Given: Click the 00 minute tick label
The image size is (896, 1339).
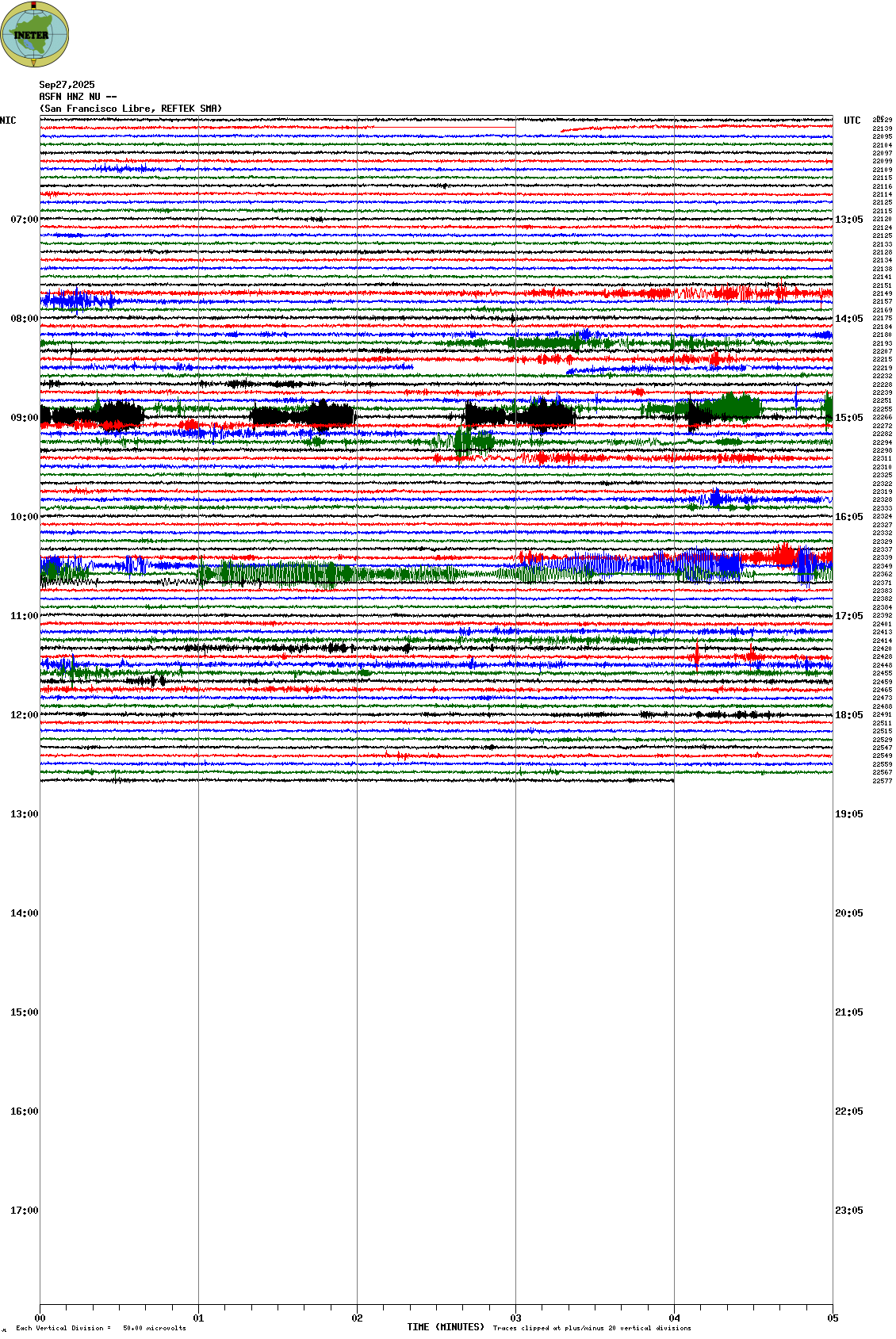Looking at the screenshot, I should point(40,1318).
